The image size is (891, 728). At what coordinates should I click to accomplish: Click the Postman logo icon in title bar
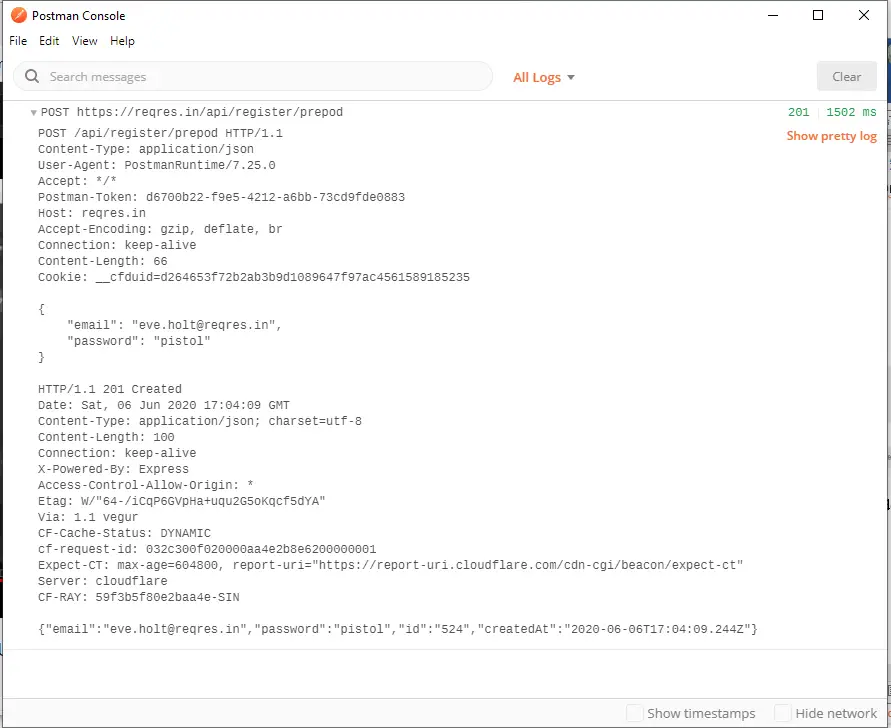(19, 15)
